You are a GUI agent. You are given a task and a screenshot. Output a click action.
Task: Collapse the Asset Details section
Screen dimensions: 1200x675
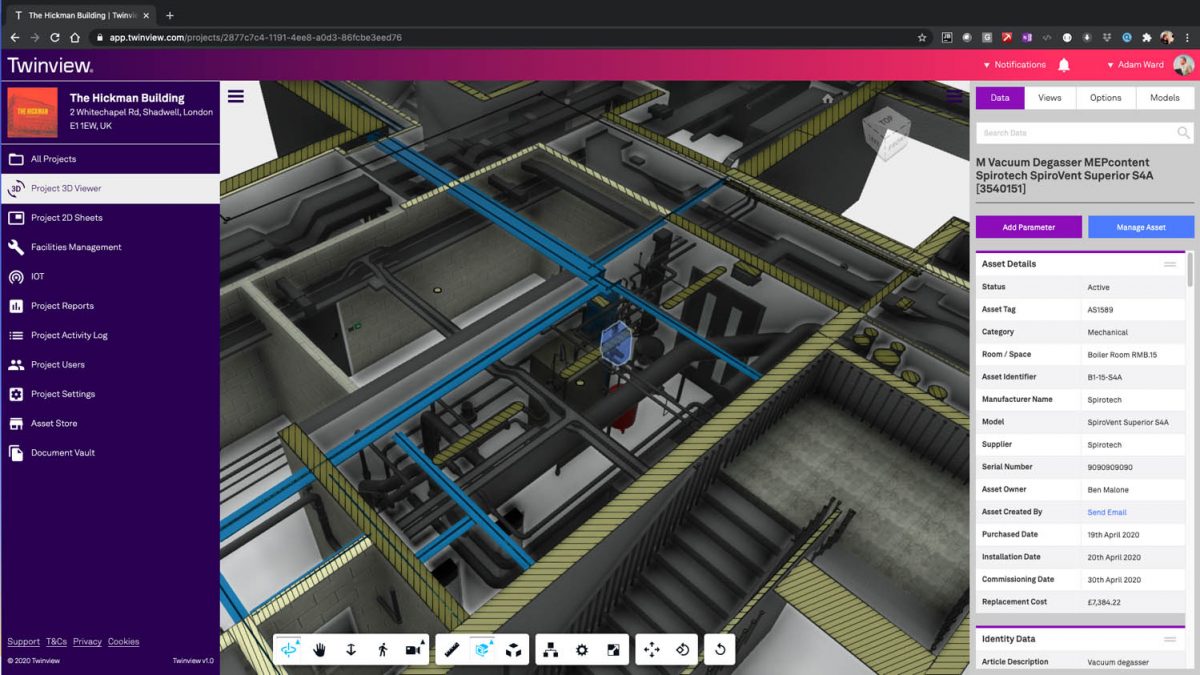point(1169,264)
